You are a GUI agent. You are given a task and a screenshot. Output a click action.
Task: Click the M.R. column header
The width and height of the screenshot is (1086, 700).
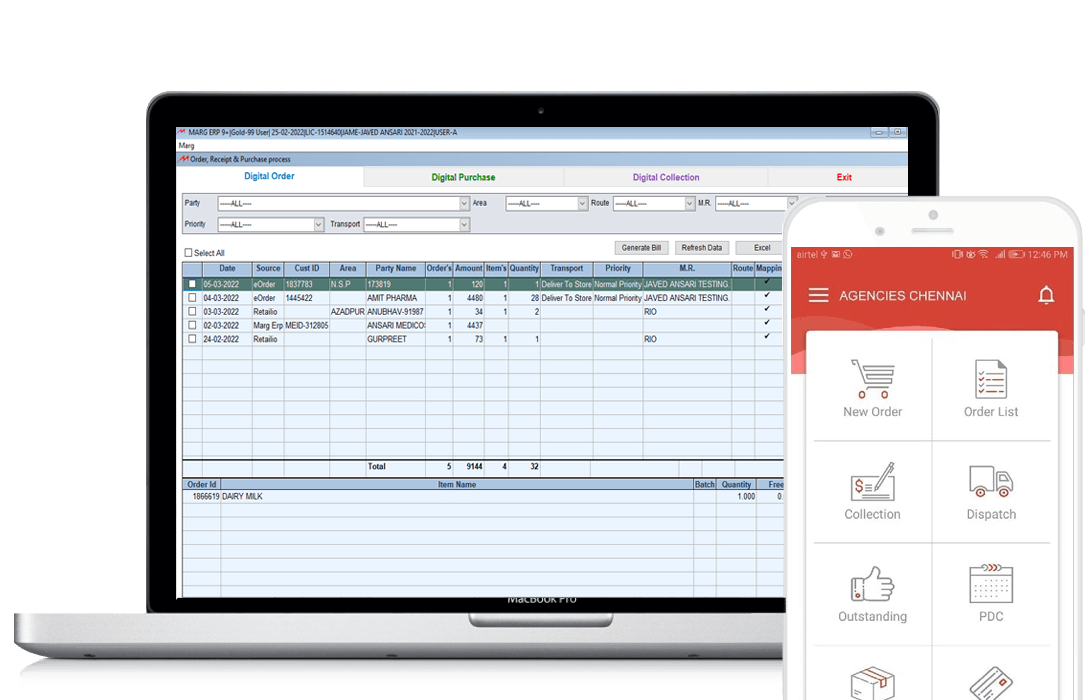click(687, 269)
